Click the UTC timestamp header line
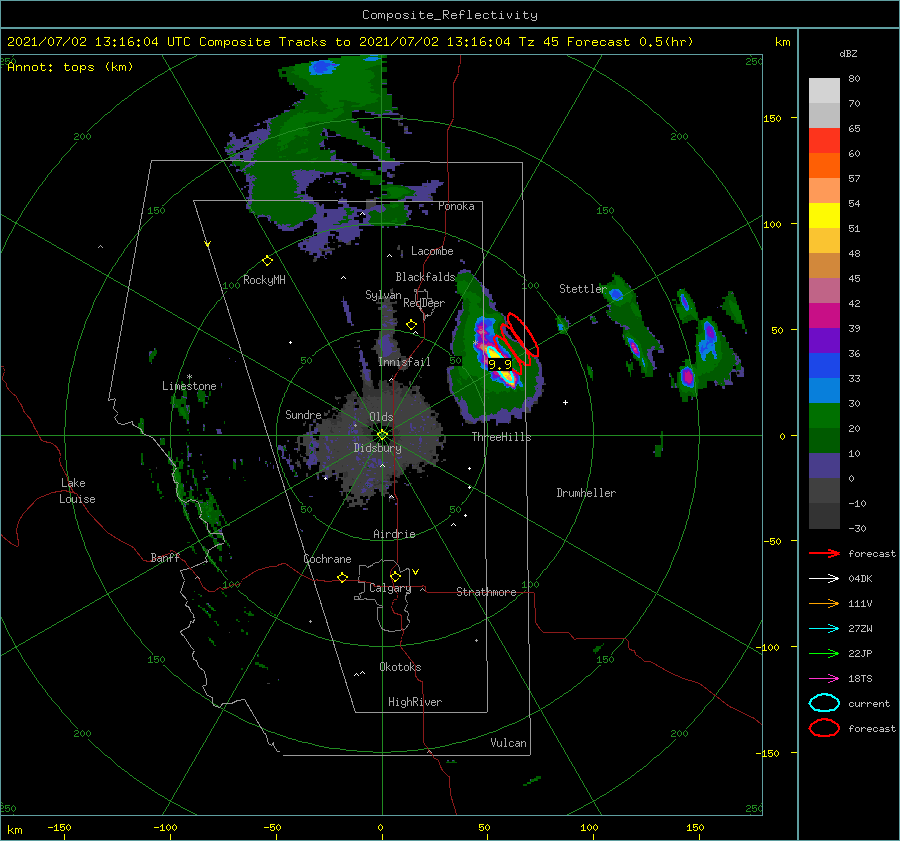The image size is (900, 841). click(x=350, y=42)
